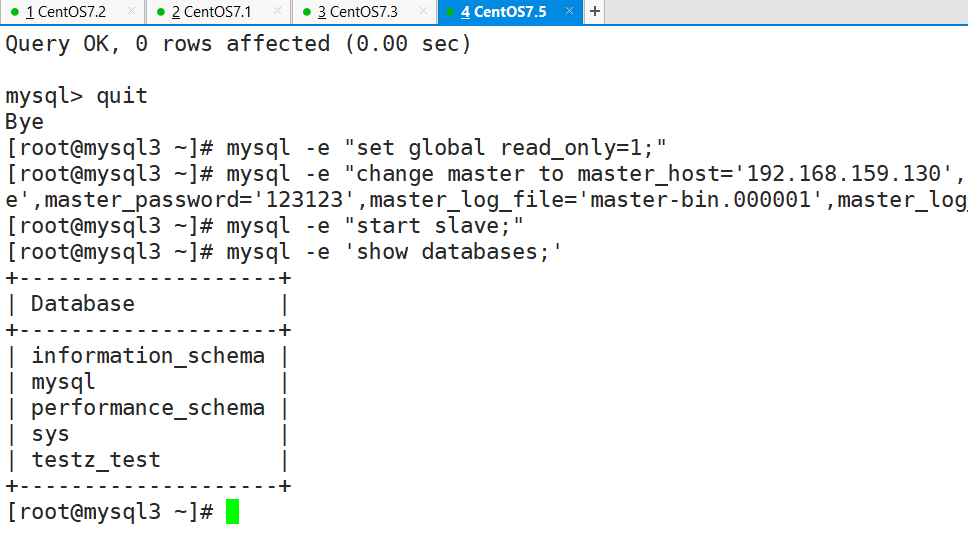The image size is (968, 548).
Task: Add a new session with the plus button
Action: tap(595, 12)
